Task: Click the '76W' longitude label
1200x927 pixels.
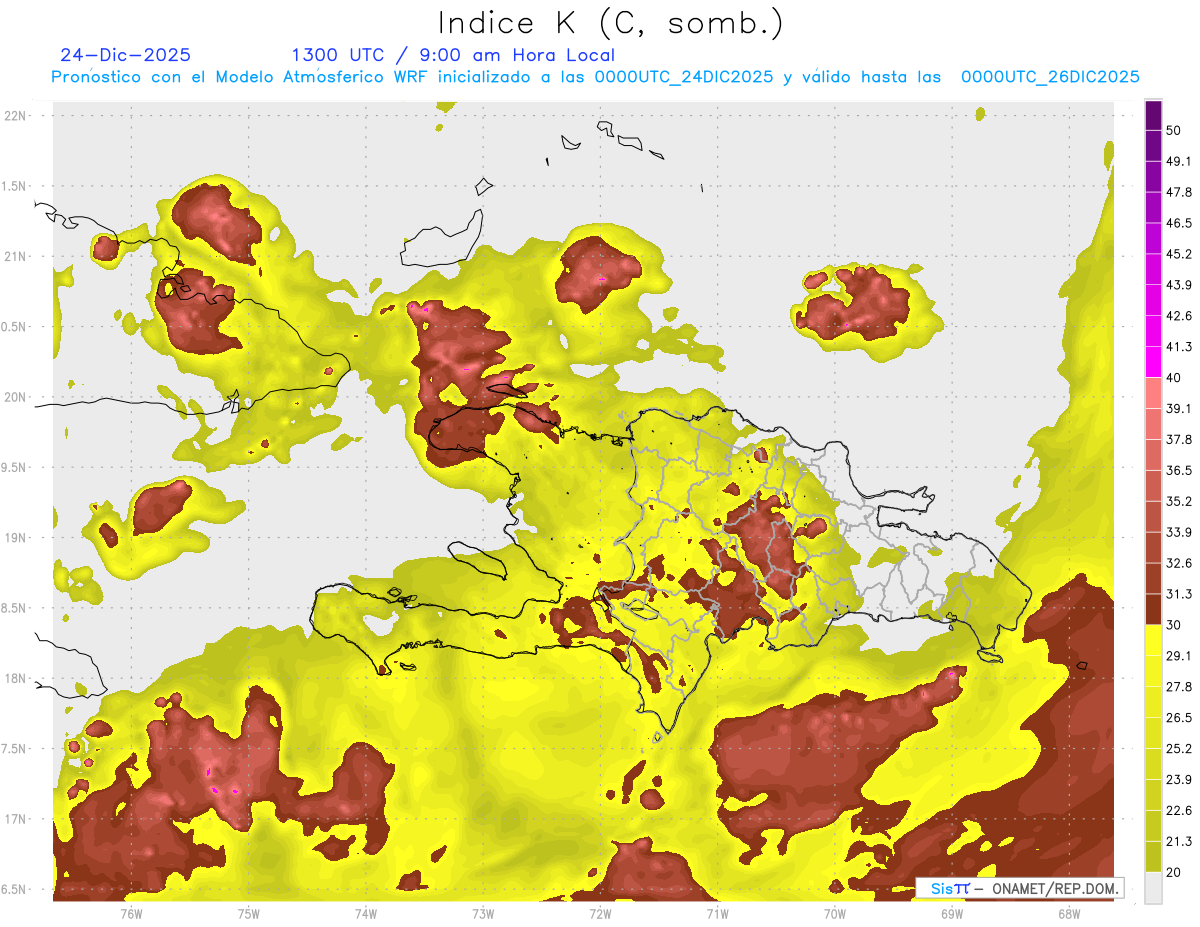Action: coord(132,913)
